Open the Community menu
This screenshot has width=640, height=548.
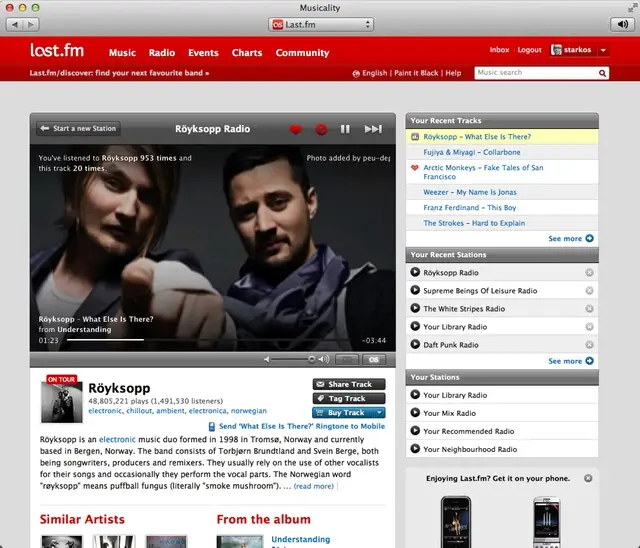(302, 53)
